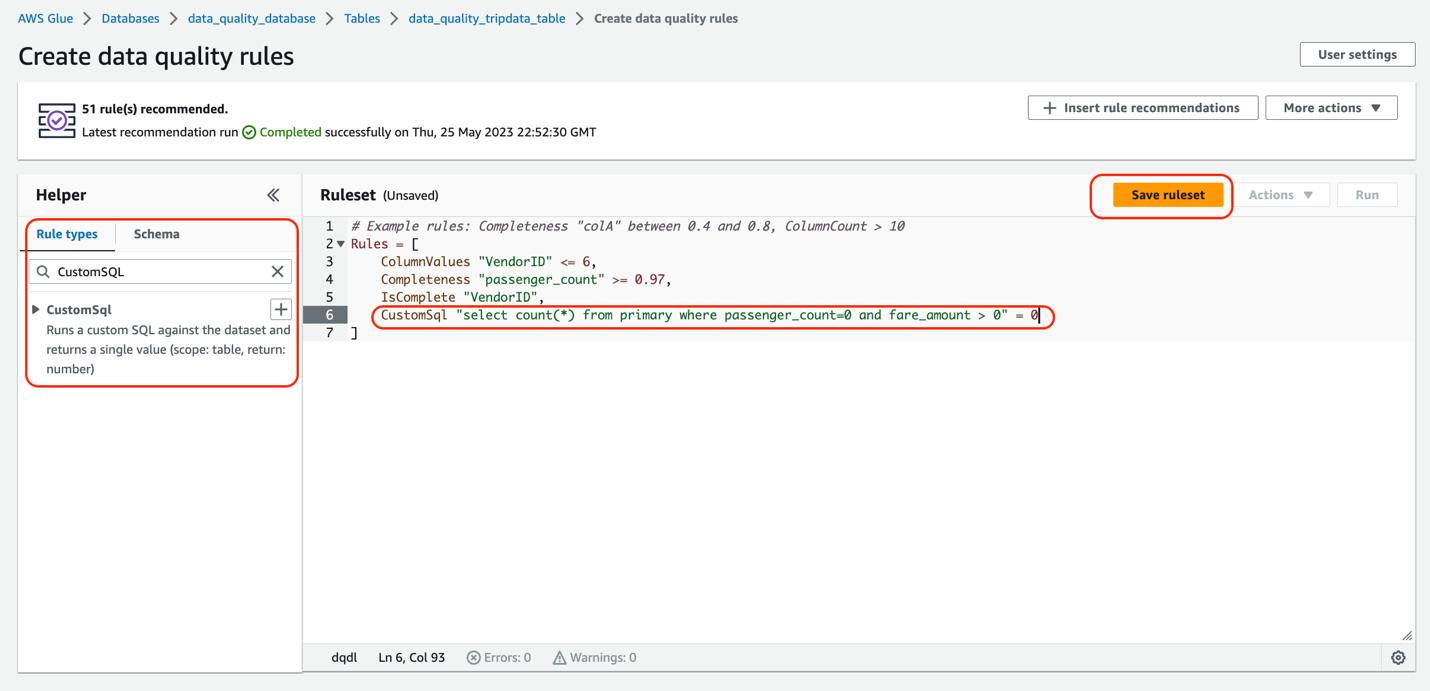
Task: Go to AWS Glue breadcrumb
Action: pyautogui.click(x=45, y=18)
